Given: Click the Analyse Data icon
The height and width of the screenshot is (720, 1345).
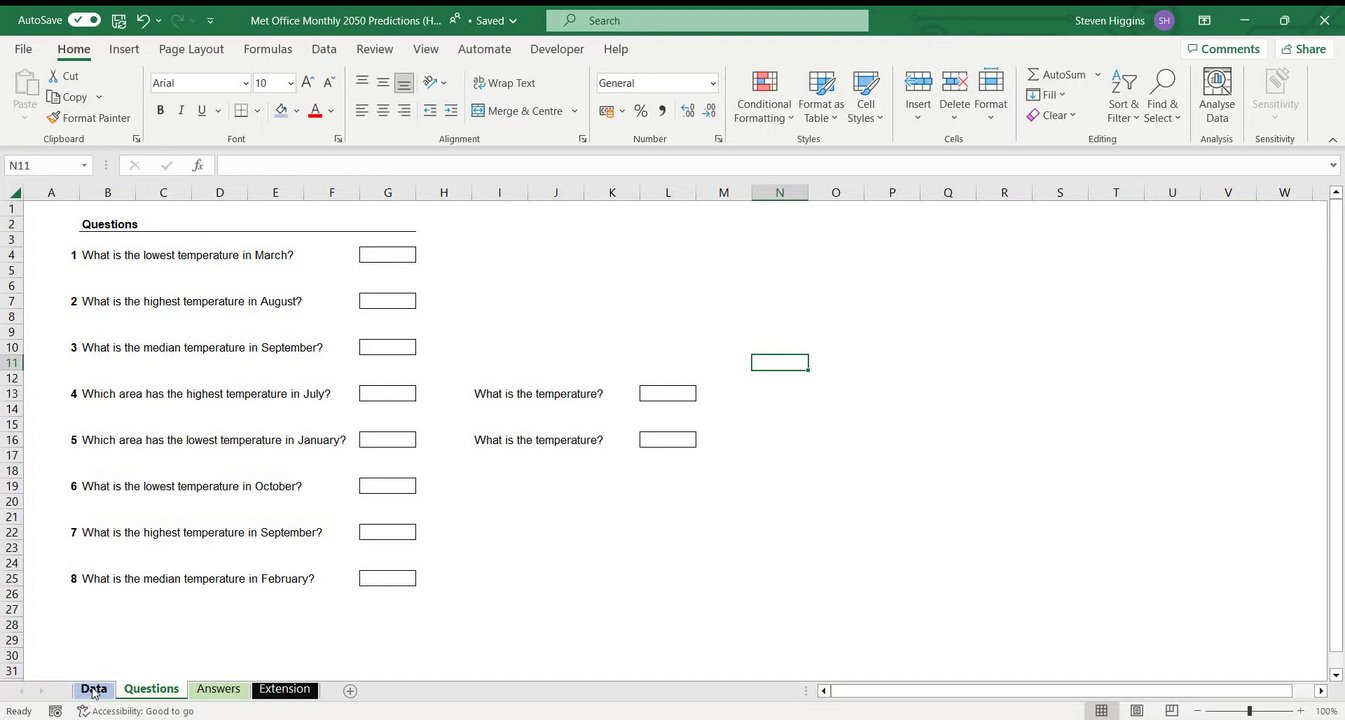Looking at the screenshot, I should click(1217, 97).
